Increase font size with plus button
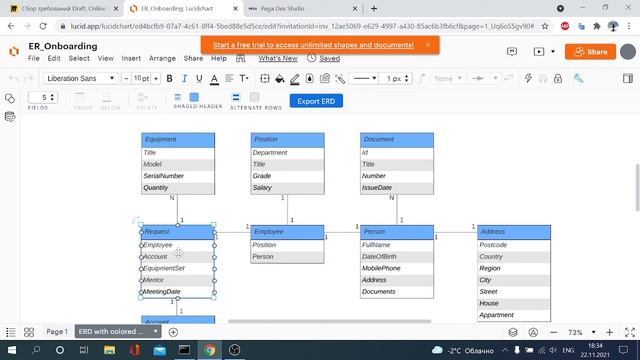This screenshot has height=360, width=640. pos(156,78)
